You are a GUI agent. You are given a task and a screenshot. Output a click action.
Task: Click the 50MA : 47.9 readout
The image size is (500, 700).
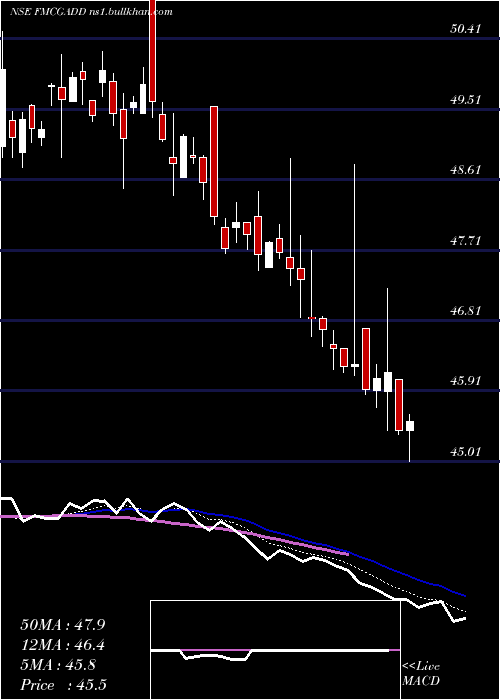[63, 624]
